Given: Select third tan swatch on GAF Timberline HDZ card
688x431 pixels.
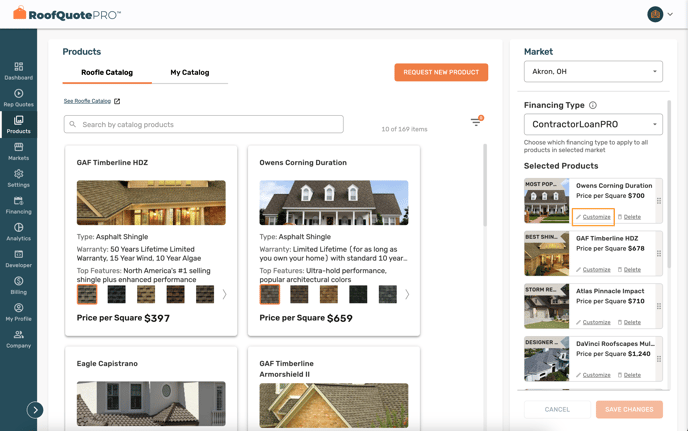Looking at the screenshot, I should tap(146, 294).
